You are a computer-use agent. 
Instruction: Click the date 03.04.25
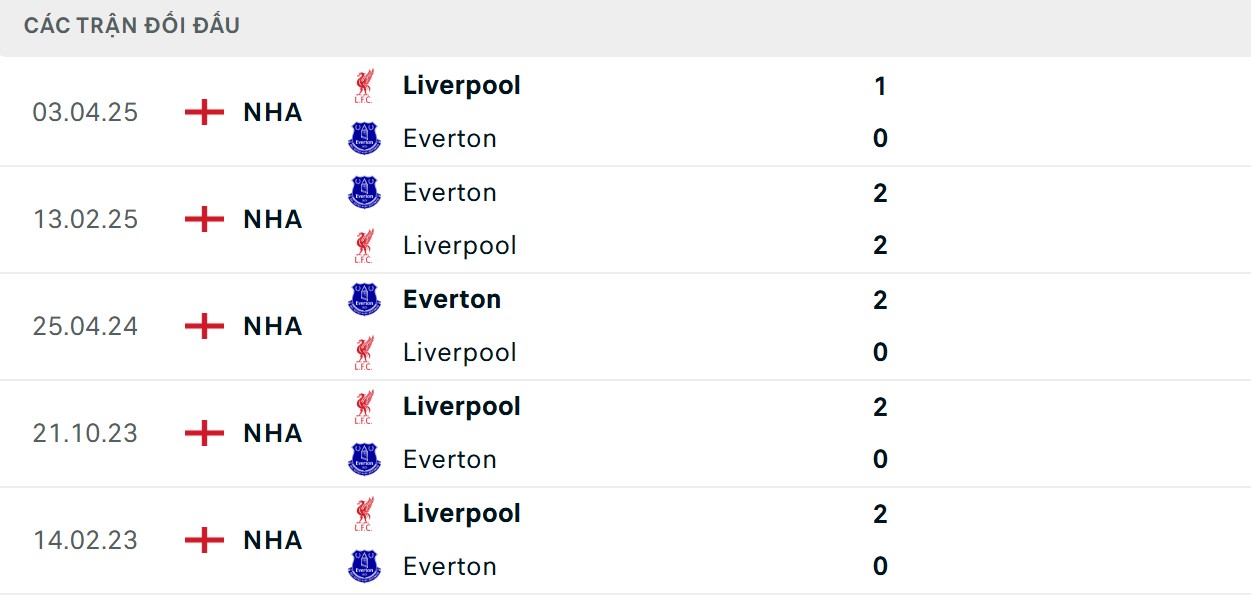[x=85, y=112]
